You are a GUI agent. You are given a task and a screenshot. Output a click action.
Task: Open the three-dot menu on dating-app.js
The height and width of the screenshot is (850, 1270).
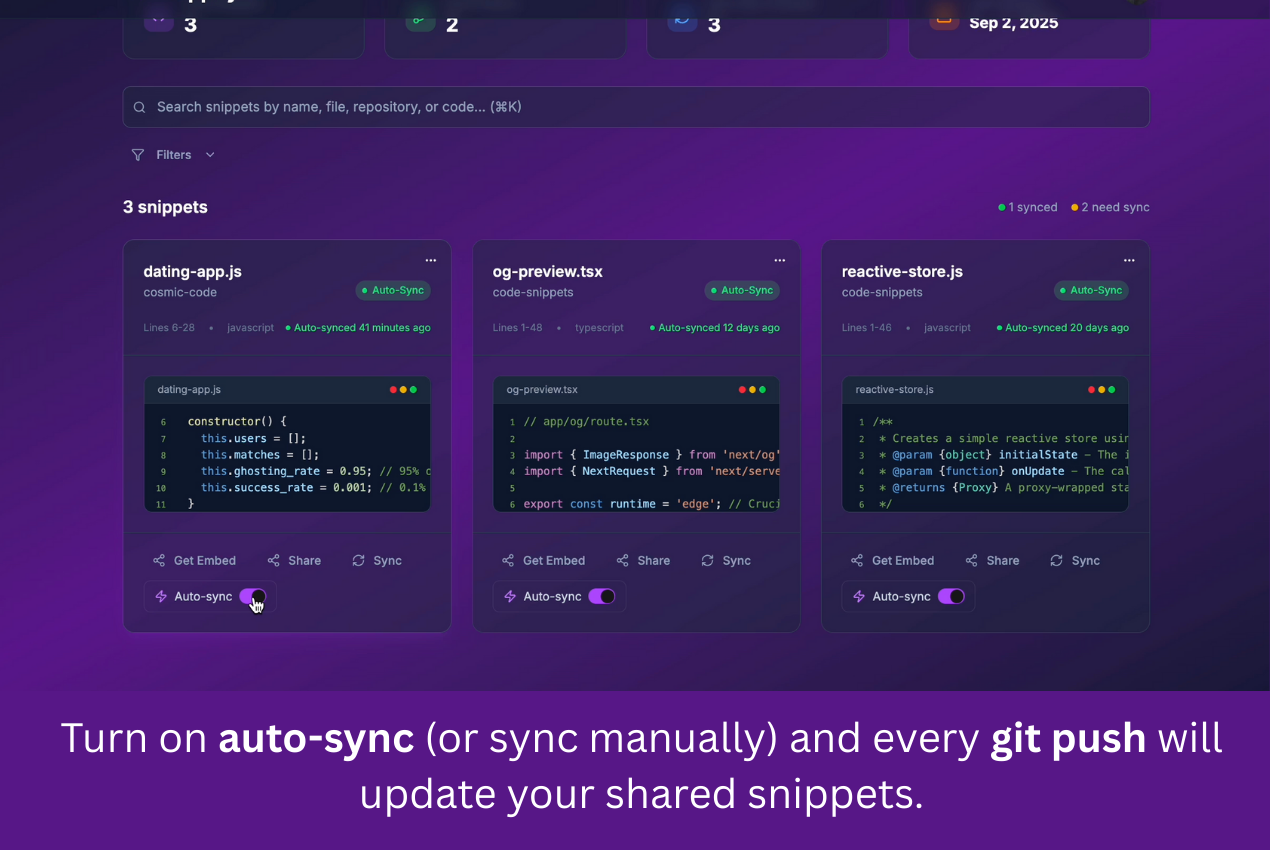pyautogui.click(x=430, y=260)
